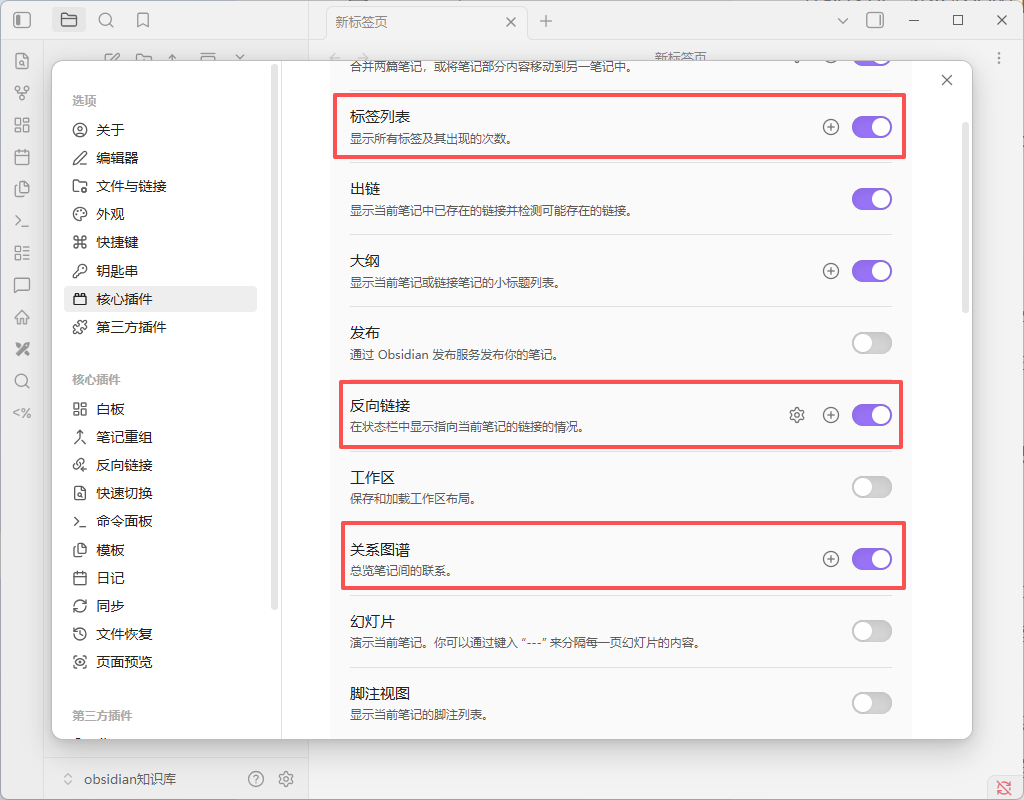
Task: Add hotkey for 反向链接 plugin
Action: [831, 415]
